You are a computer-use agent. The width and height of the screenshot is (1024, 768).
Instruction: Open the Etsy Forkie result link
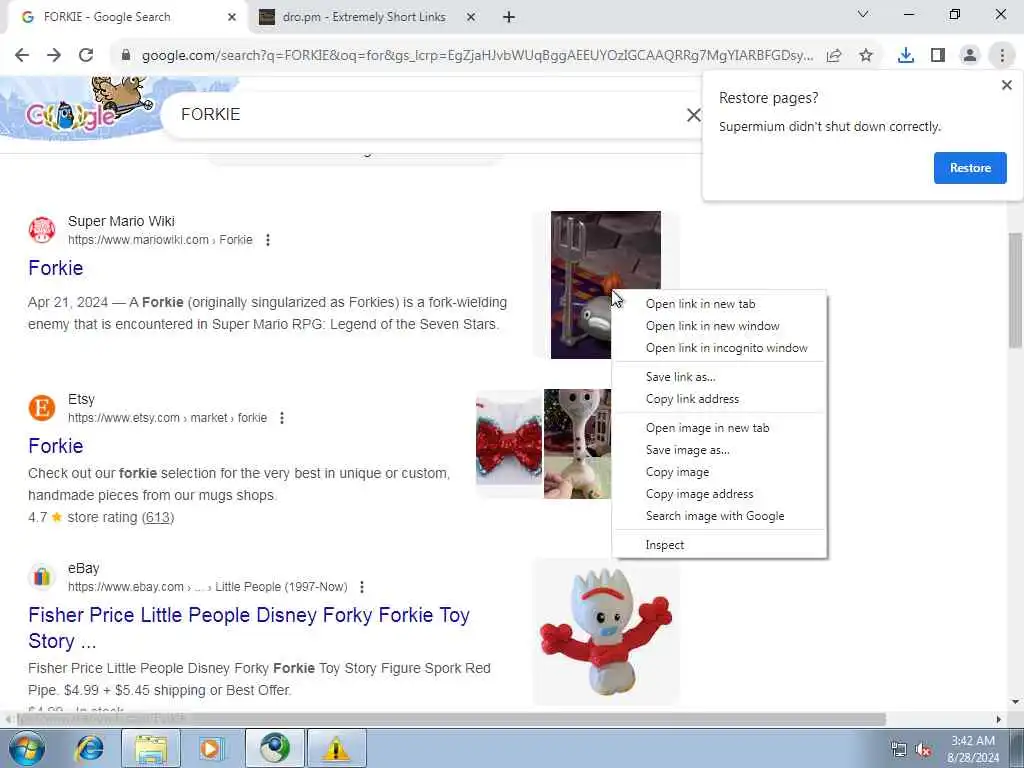click(56, 446)
